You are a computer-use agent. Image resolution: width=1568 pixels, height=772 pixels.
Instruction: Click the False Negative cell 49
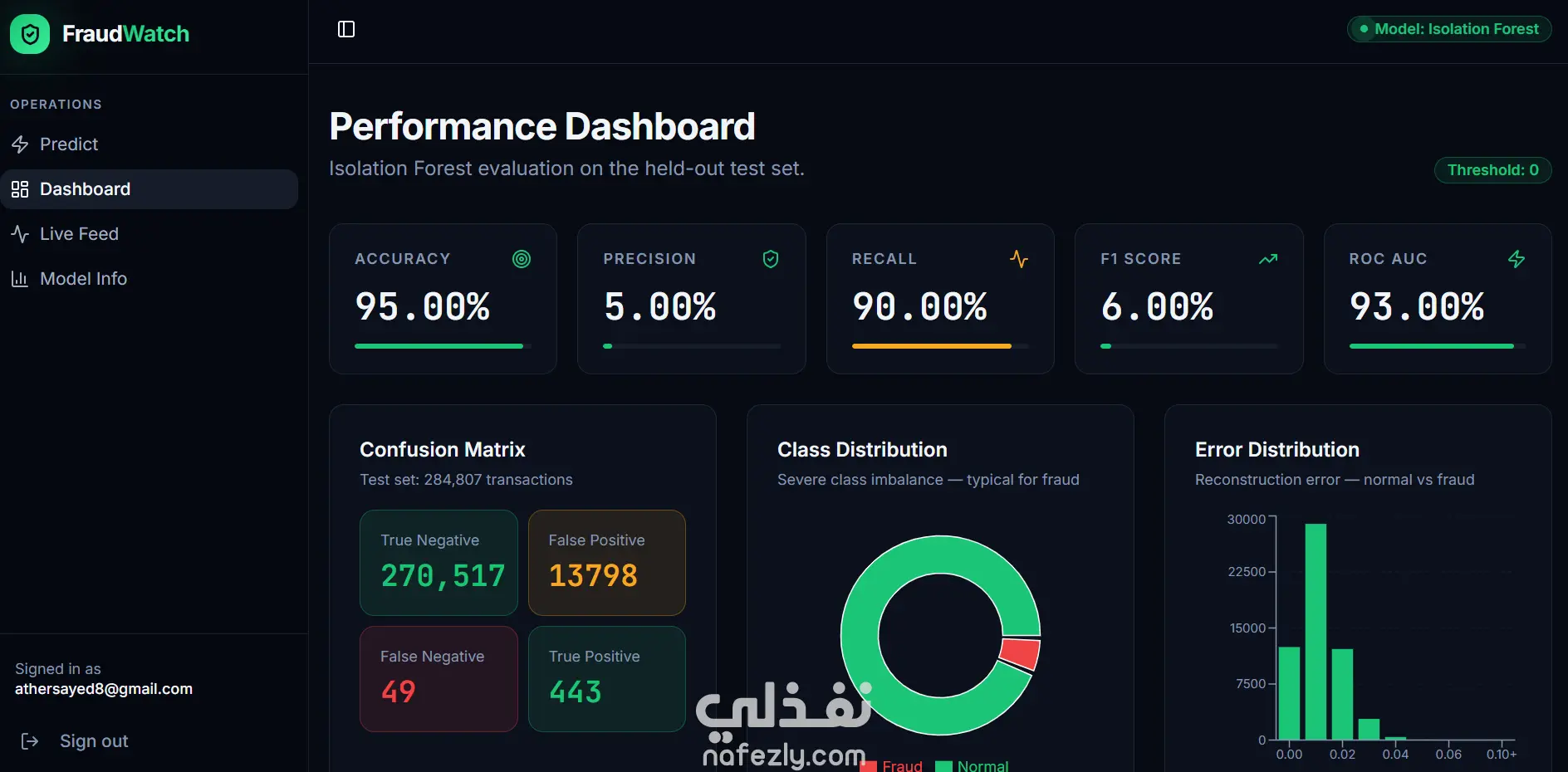coord(439,679)
